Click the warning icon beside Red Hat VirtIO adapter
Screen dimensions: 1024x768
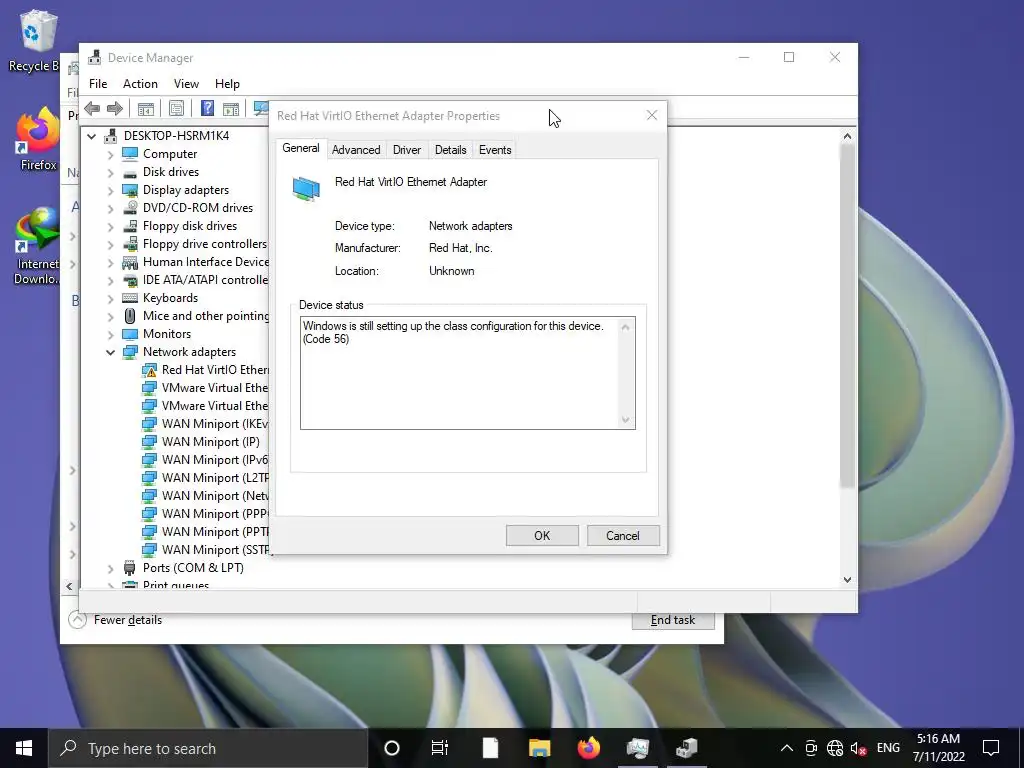pyautogui.click(x=150, y=370)
